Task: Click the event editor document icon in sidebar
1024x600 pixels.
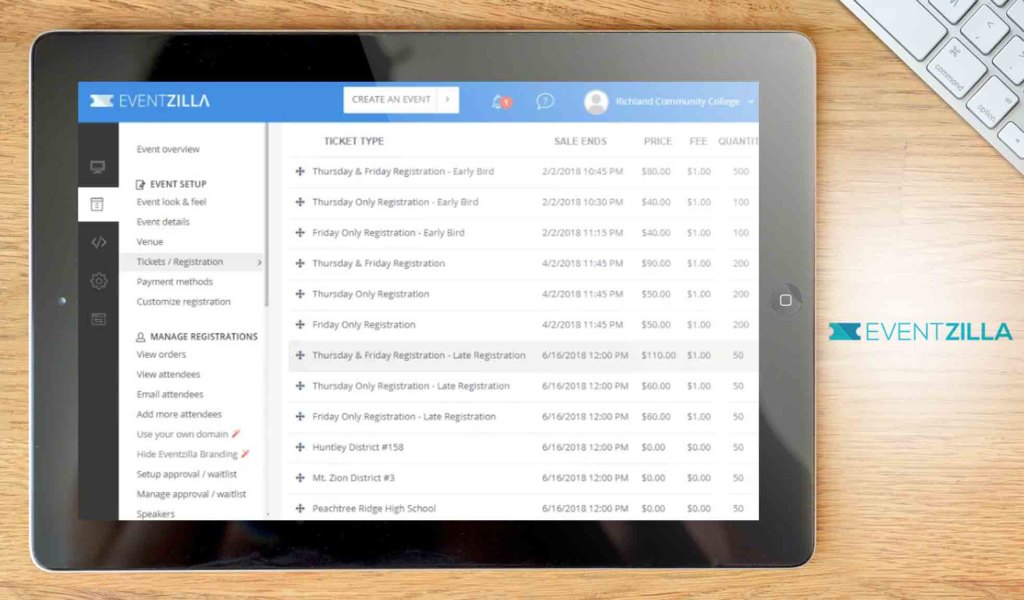Action: tap(98, 203)
